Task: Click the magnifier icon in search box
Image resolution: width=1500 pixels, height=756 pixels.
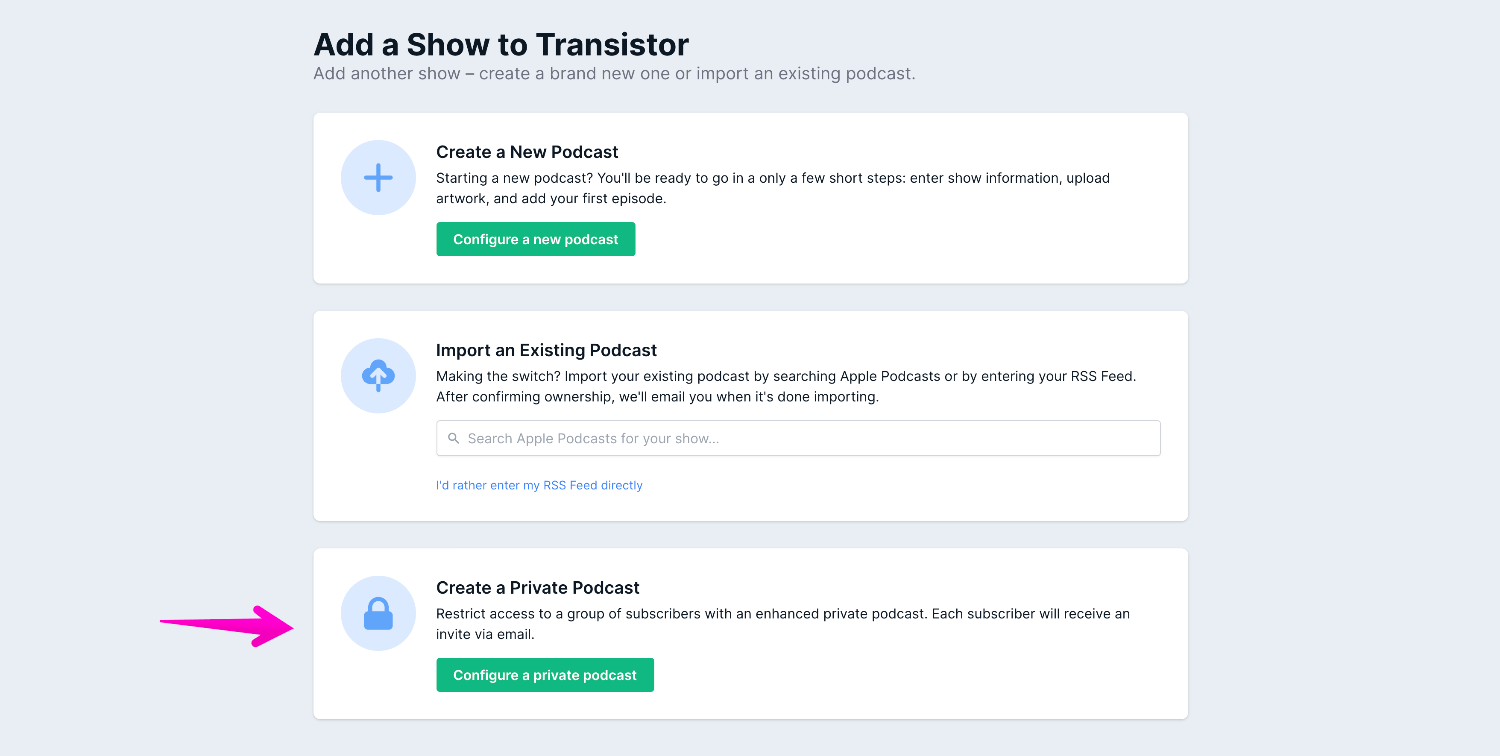Action: pos(454,438)
